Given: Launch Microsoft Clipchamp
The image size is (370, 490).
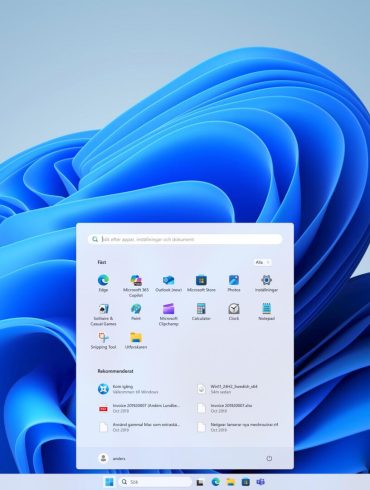Looking at the screenshot, I should [169, 314].
